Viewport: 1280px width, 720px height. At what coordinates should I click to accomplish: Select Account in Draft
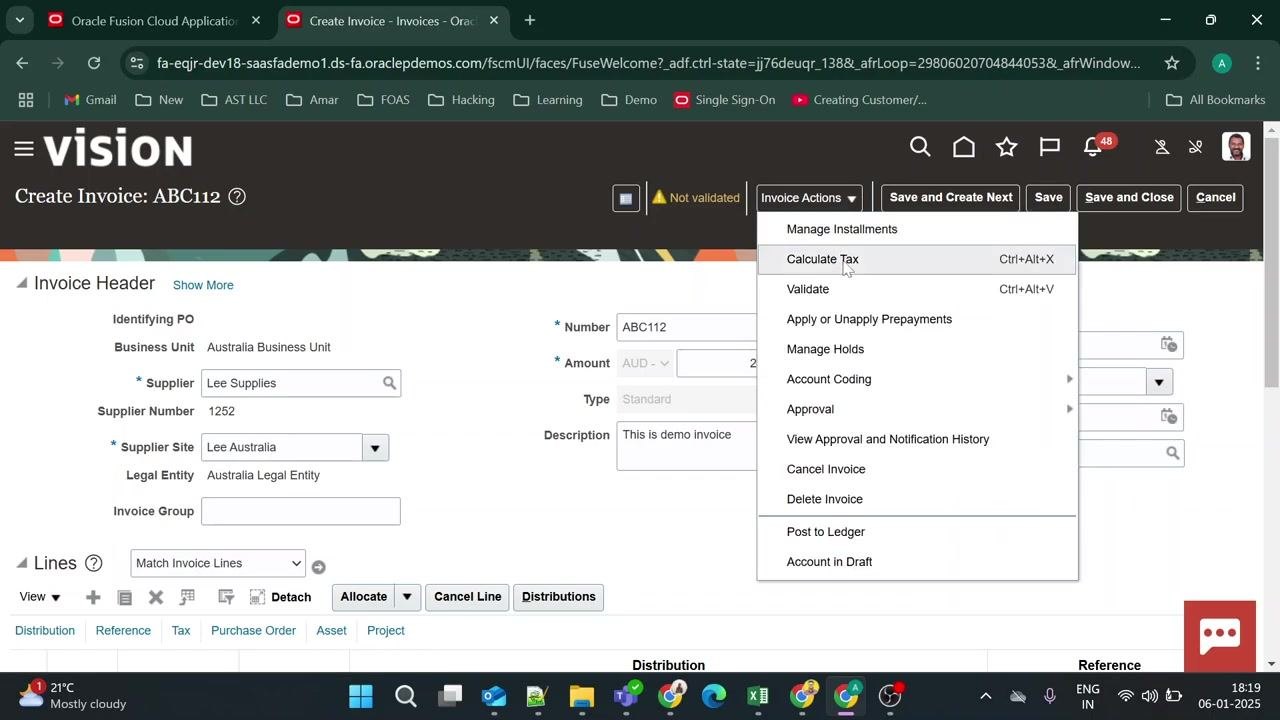(x=917, y=562)
